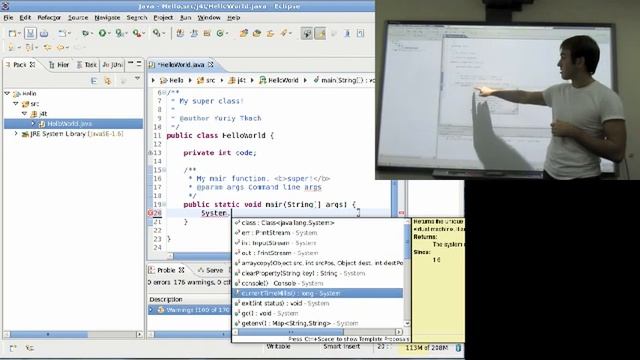Open the breadcrumb arrow after HelloWorld
The height and width of the screenshot is (360, 640).
pos(305,80)
